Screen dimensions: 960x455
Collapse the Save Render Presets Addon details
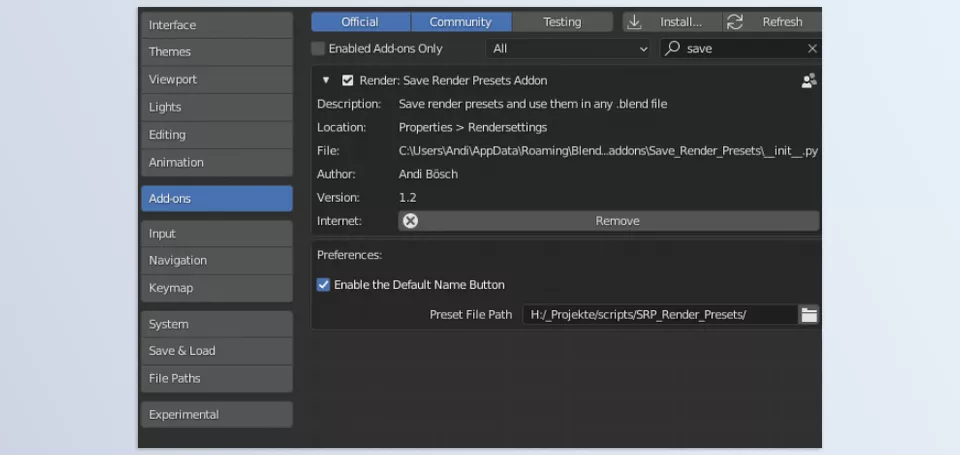coord(326,81)
